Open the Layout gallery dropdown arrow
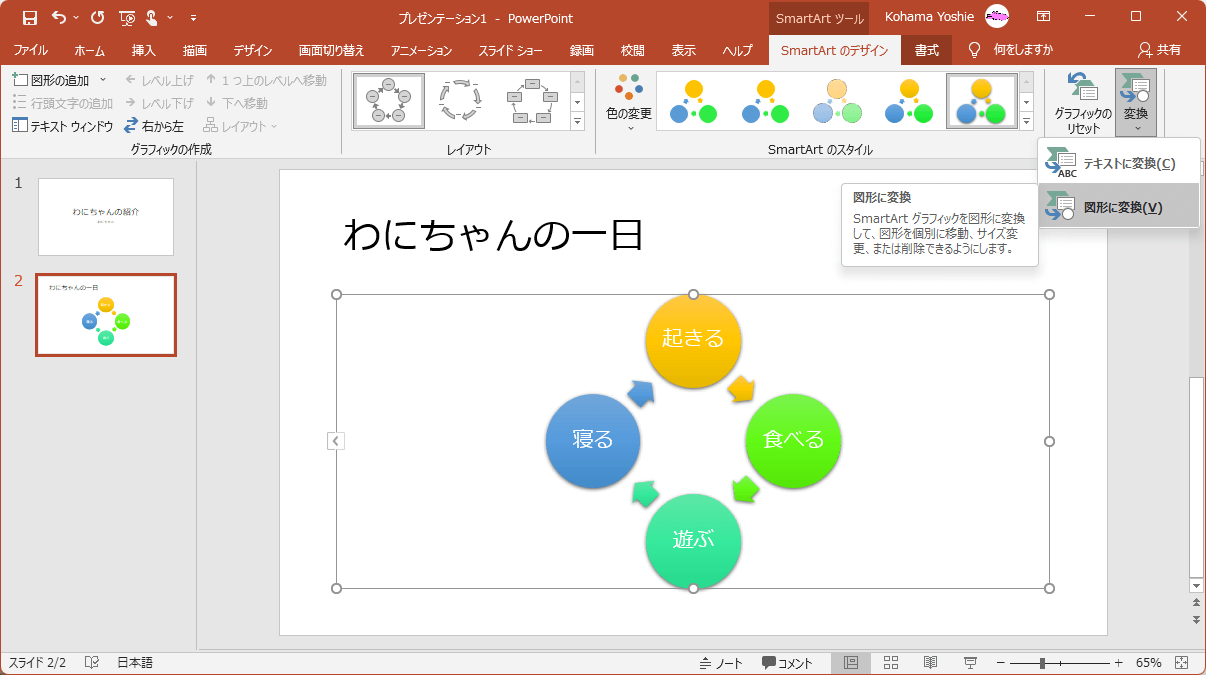1206x675 pixels. (577, 121)
